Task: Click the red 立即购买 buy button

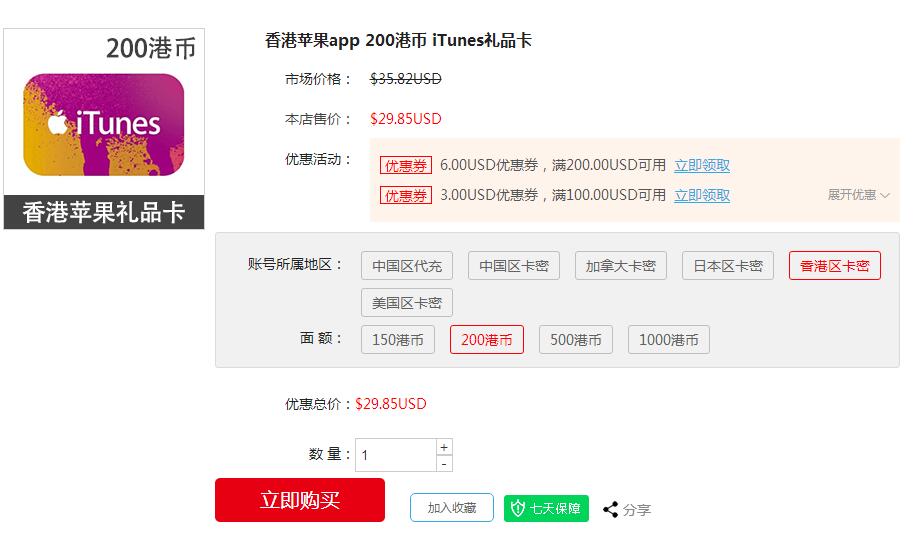Action: (x=299, y=500)
